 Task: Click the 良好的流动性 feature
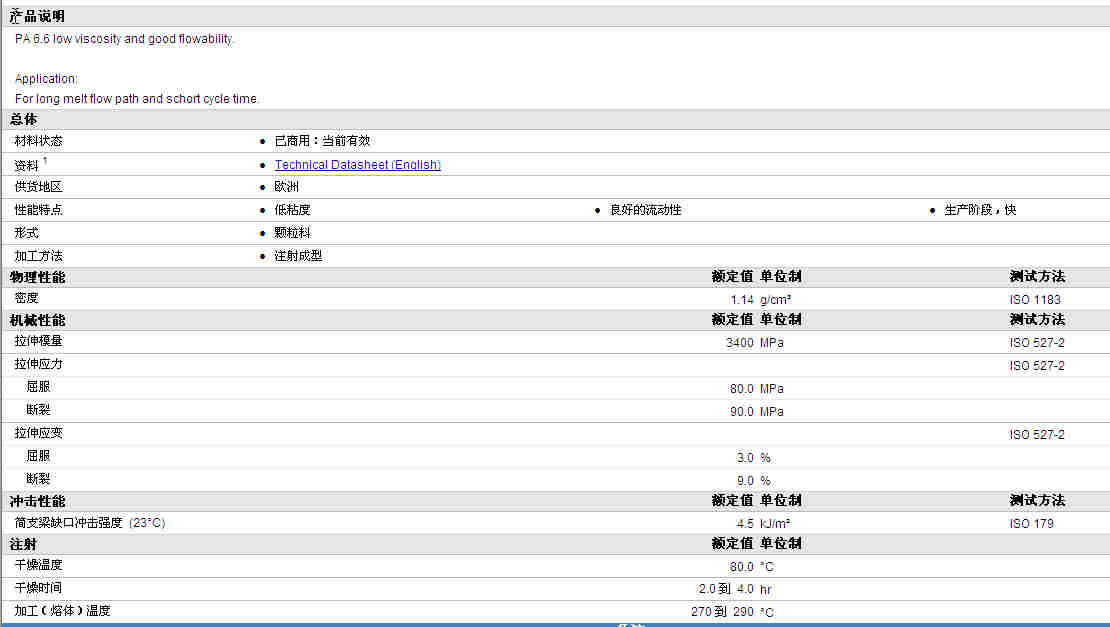tap(646, 210)
